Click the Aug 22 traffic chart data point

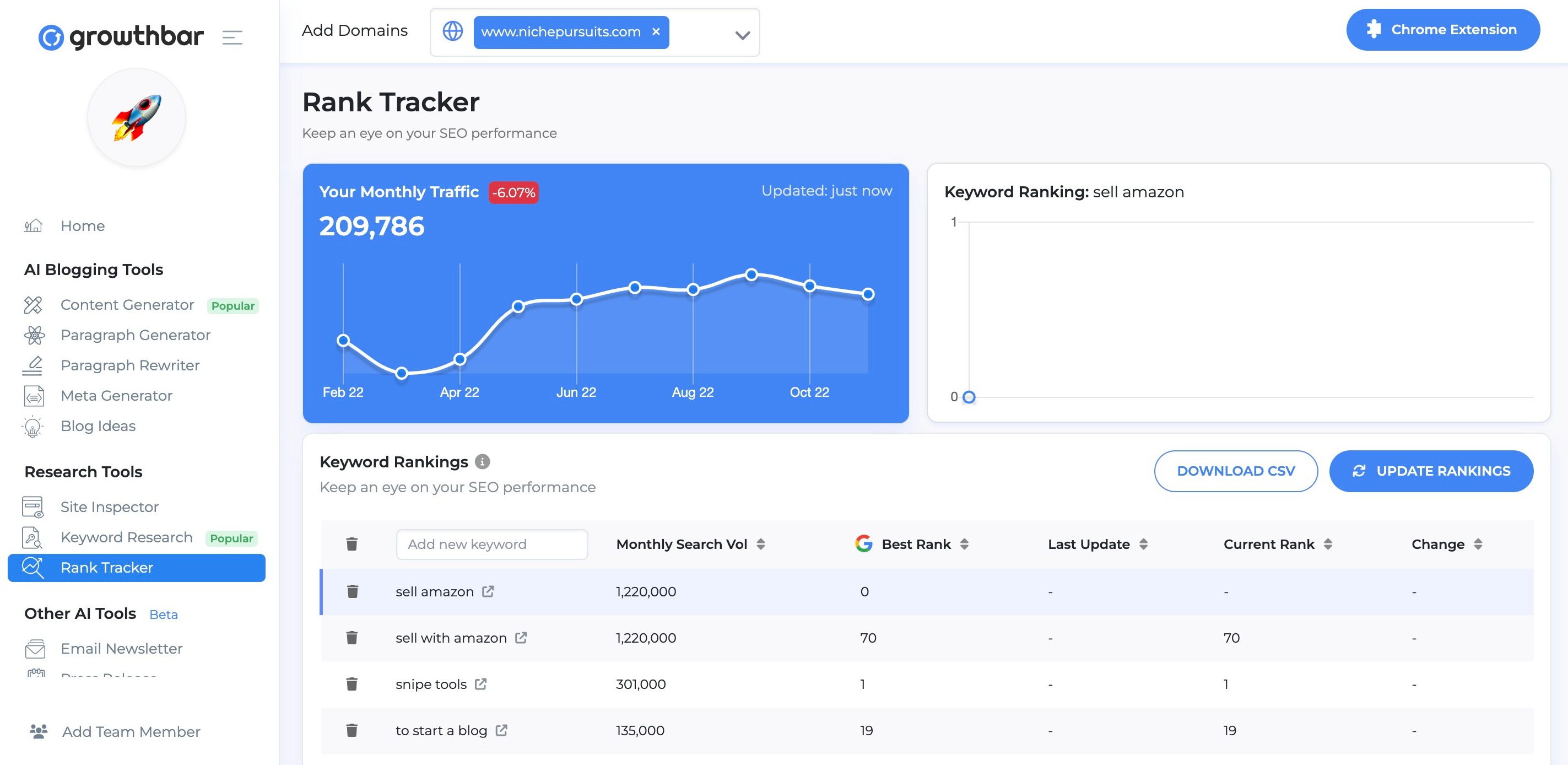pyautogui.click(x=693, y=289)
